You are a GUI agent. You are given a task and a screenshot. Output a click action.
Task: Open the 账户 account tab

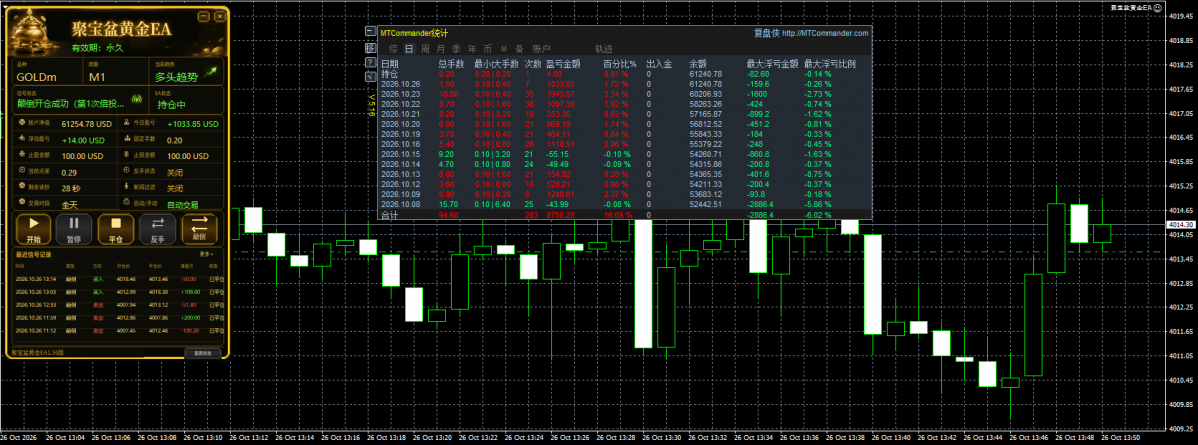(541, 48)
